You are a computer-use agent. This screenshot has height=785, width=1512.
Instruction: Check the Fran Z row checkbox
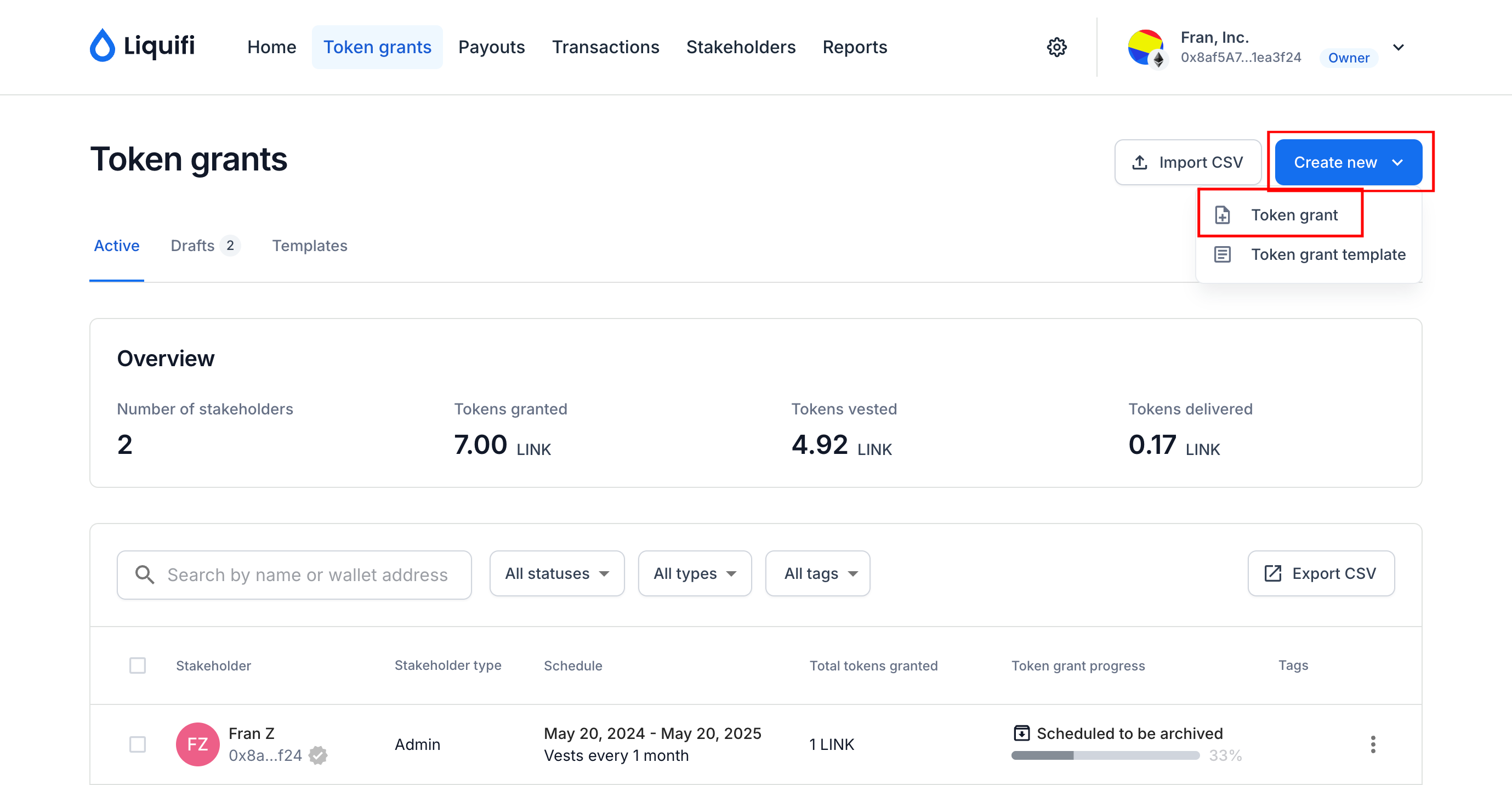point(138,744)
